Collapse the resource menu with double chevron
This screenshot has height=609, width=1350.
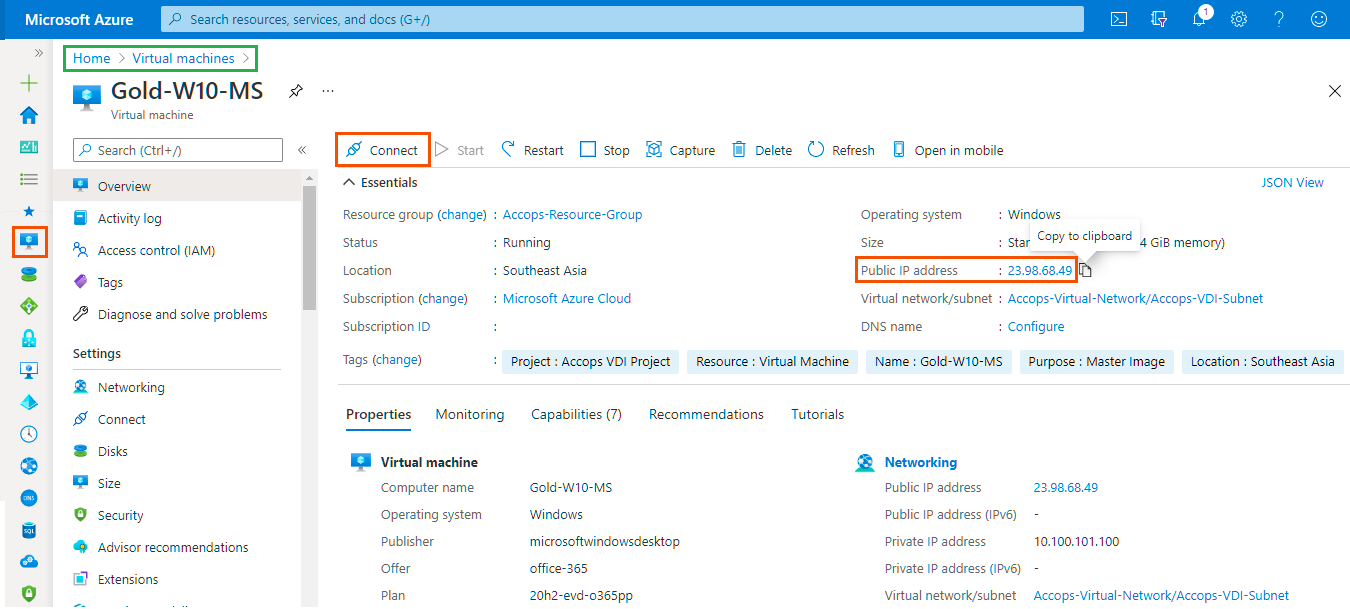(302, 150)
